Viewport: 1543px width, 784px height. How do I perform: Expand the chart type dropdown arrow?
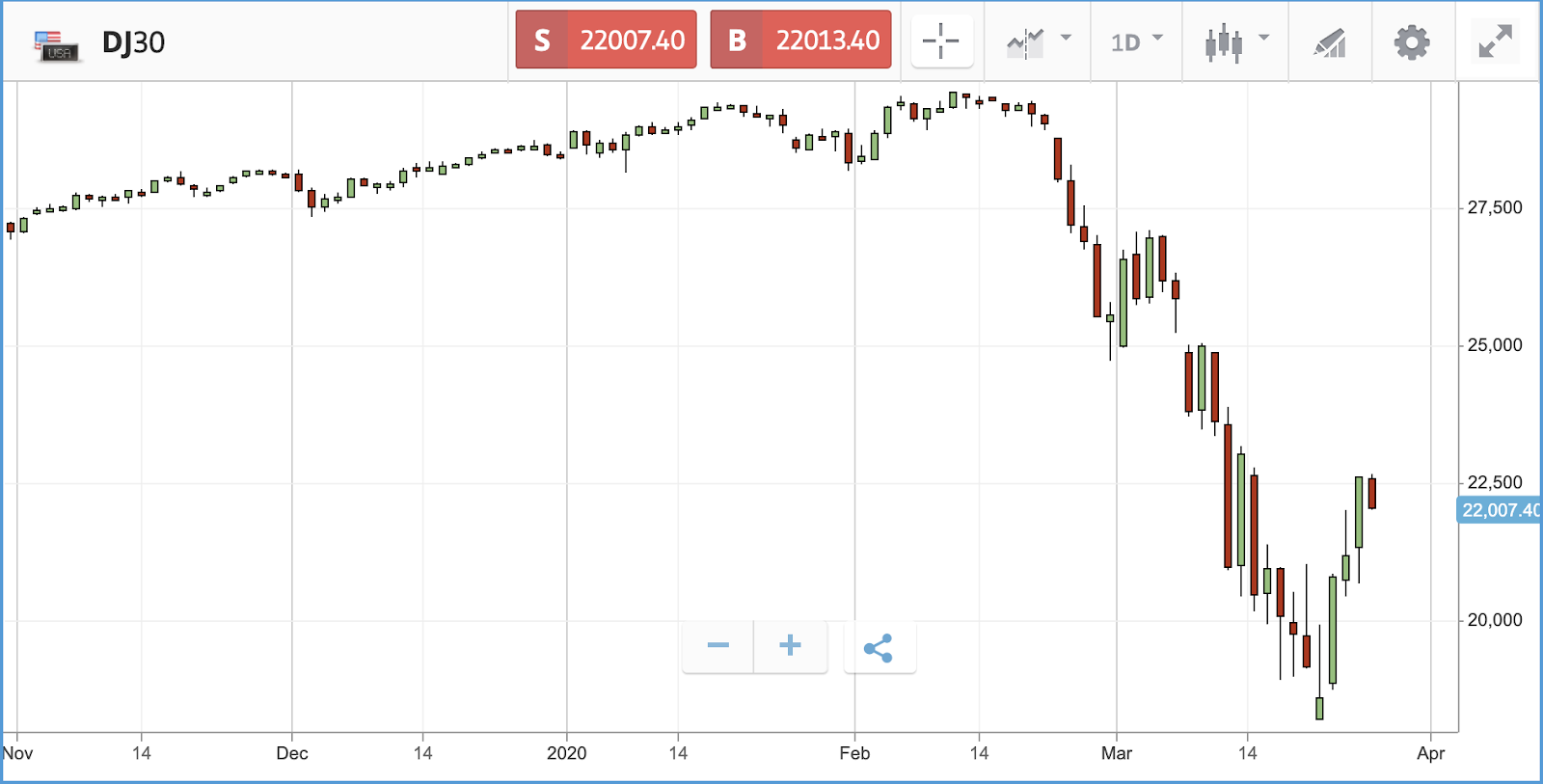1264,39
